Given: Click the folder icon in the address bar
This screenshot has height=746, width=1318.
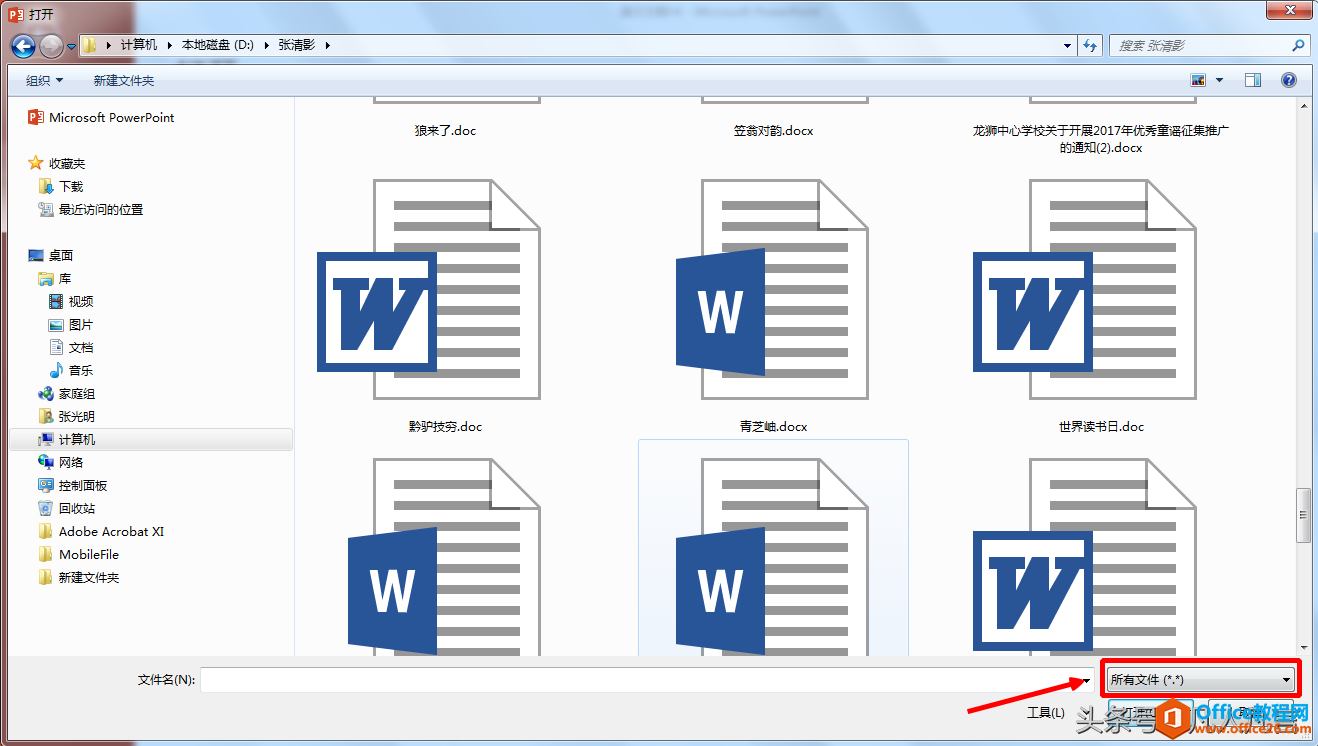Looking at the screenshot, I should pos(90,45).
